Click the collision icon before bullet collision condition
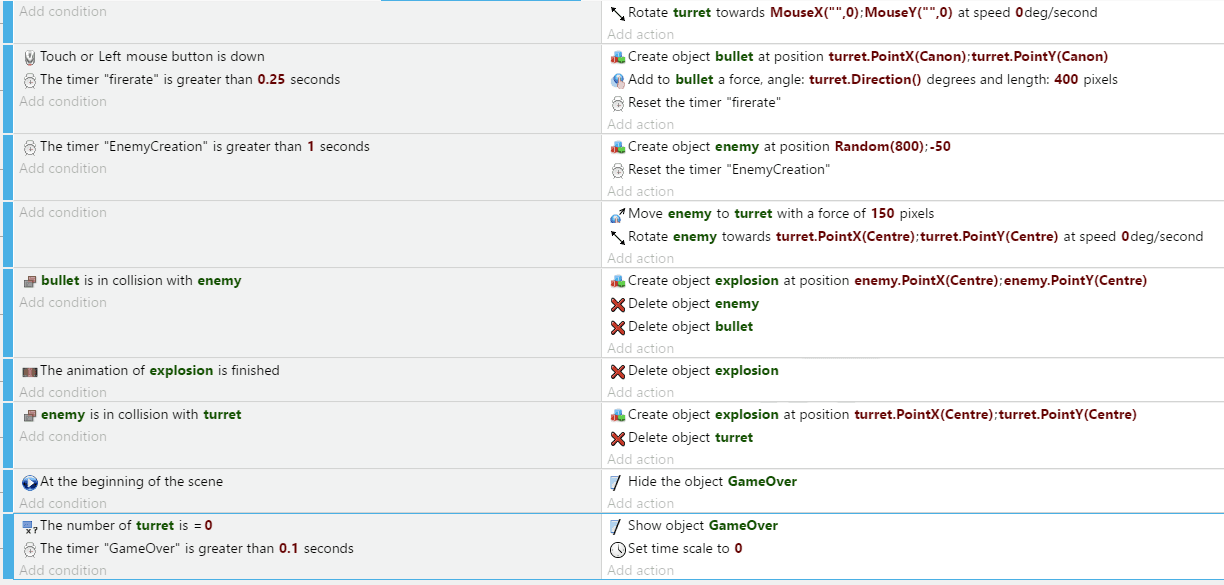This screenshot has width=1224, height=585. coord(29,281)
